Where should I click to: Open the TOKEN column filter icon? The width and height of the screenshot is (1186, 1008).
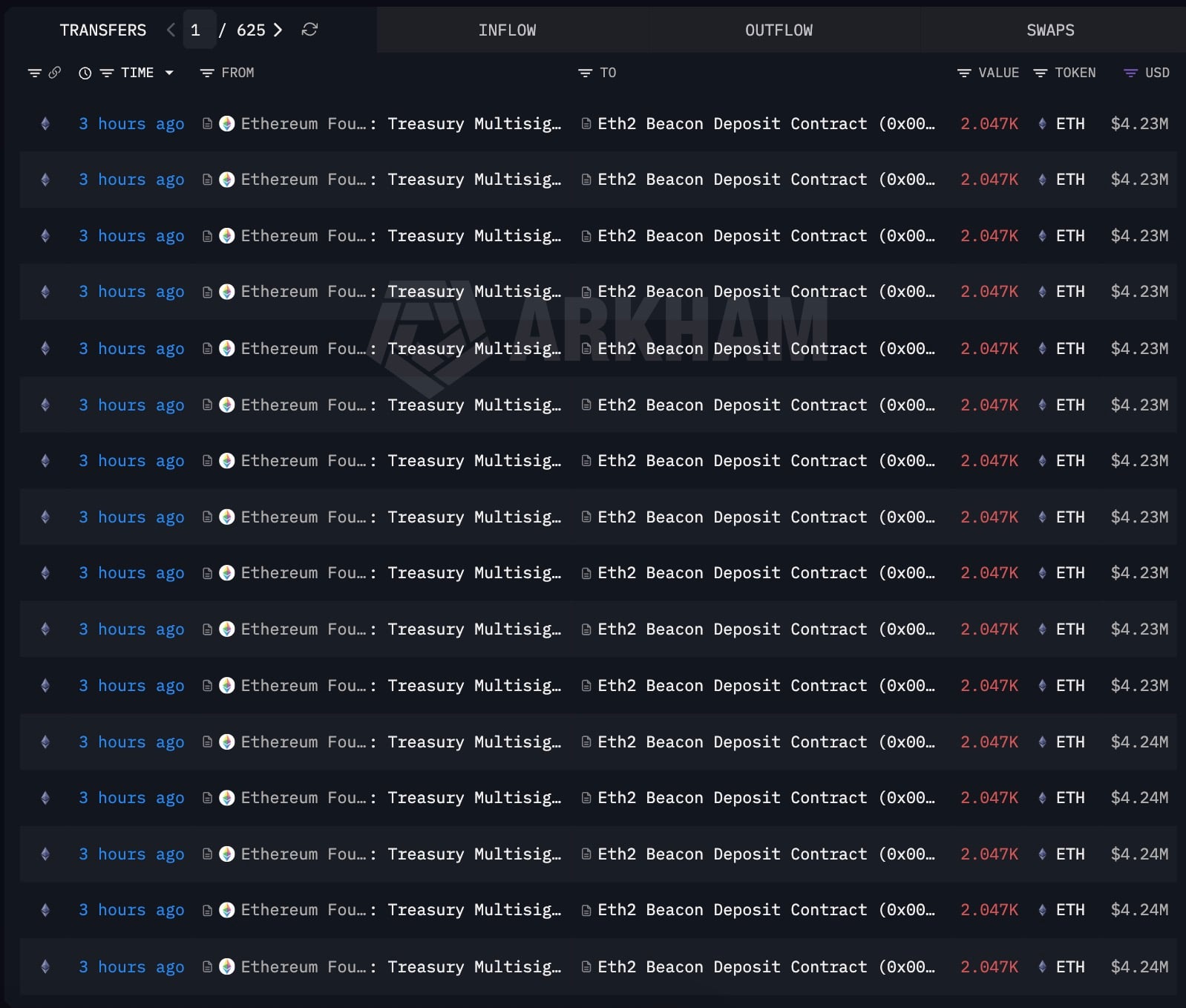1041,73
